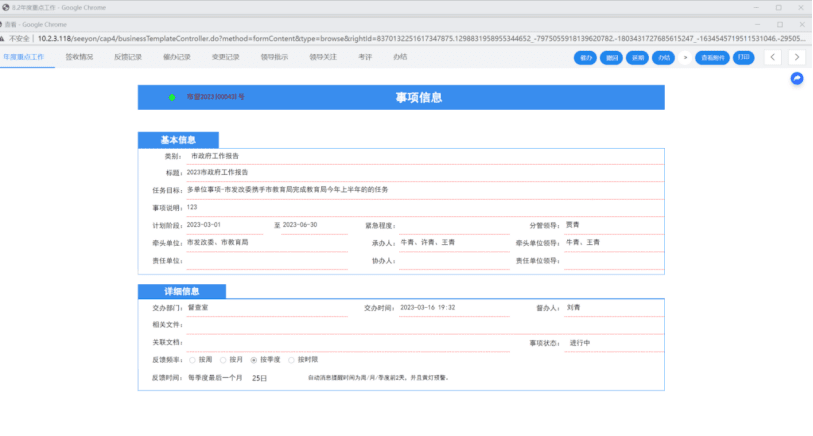
Task: Select the 按季度 feedback frequency radio
Action: [254, 360]
